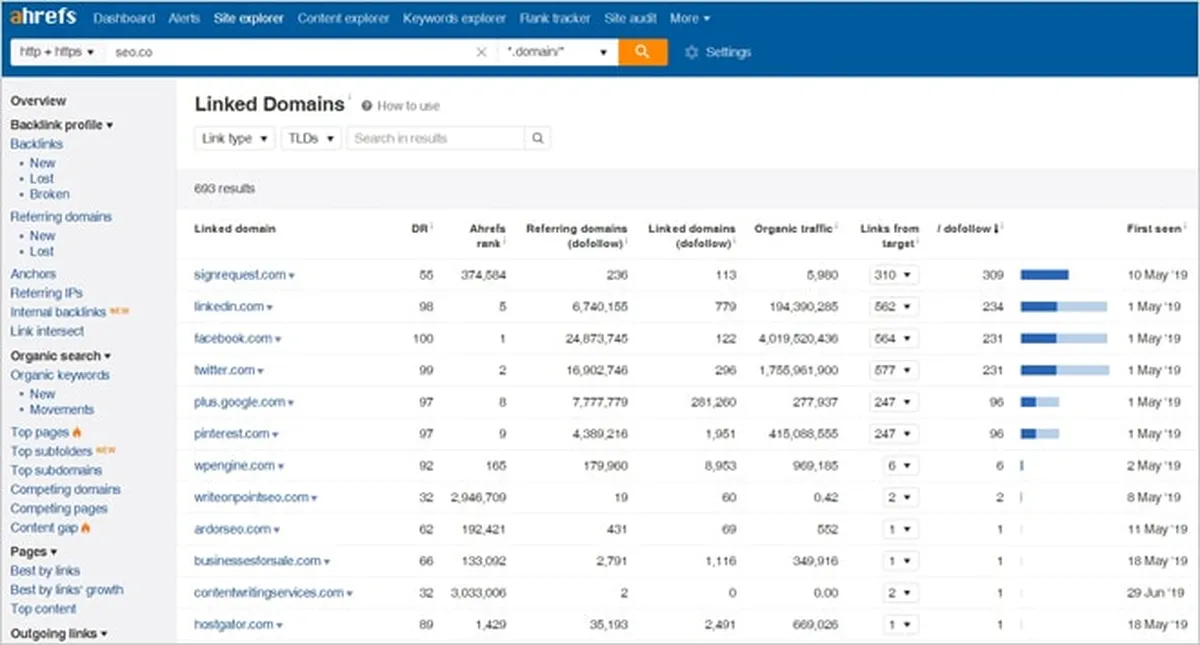Open Link intersect report
This screenshot has width=1200, height=645.
coord(47,331)
